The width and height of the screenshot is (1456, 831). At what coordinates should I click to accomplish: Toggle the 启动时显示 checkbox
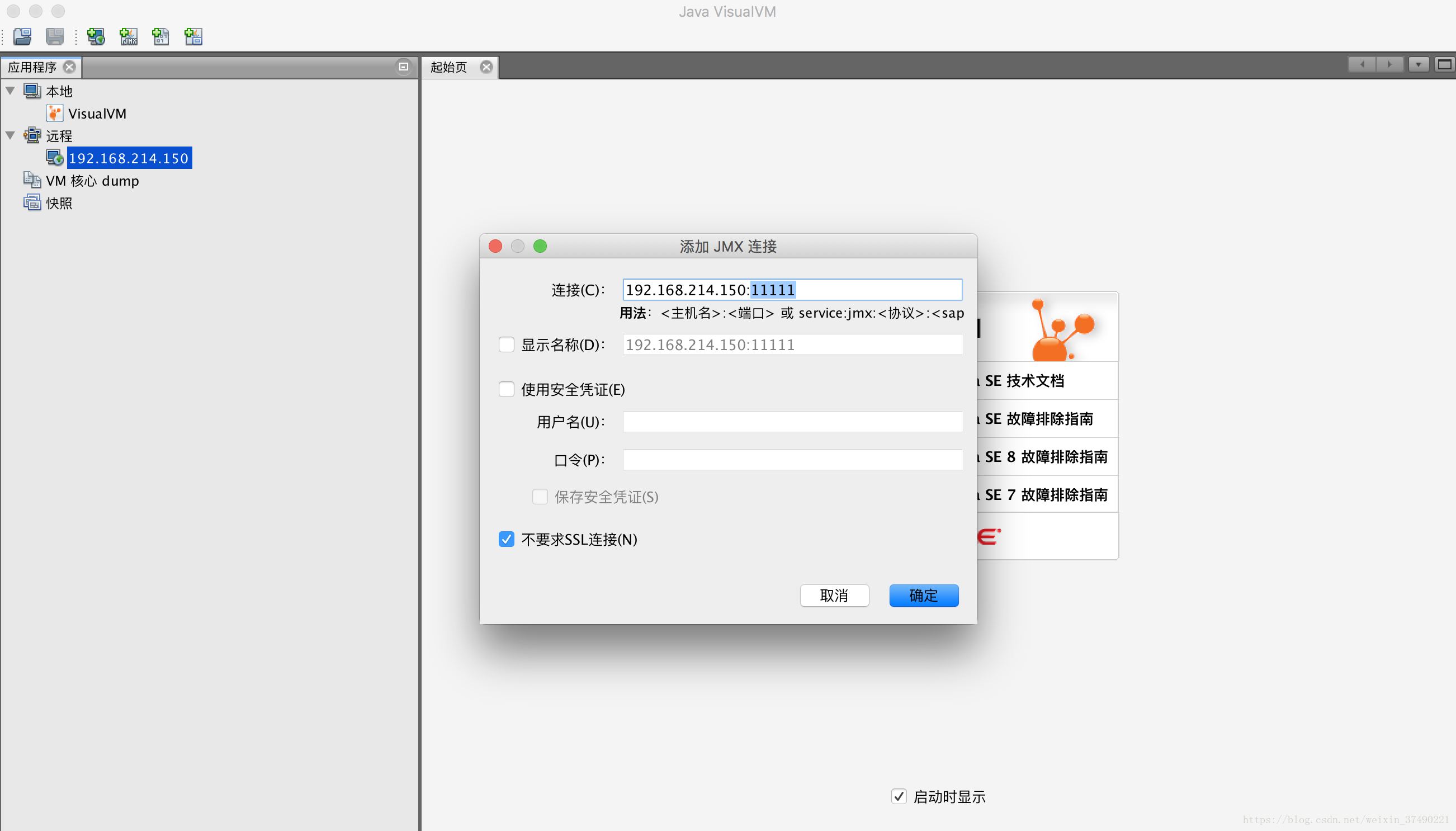point(899,796)
